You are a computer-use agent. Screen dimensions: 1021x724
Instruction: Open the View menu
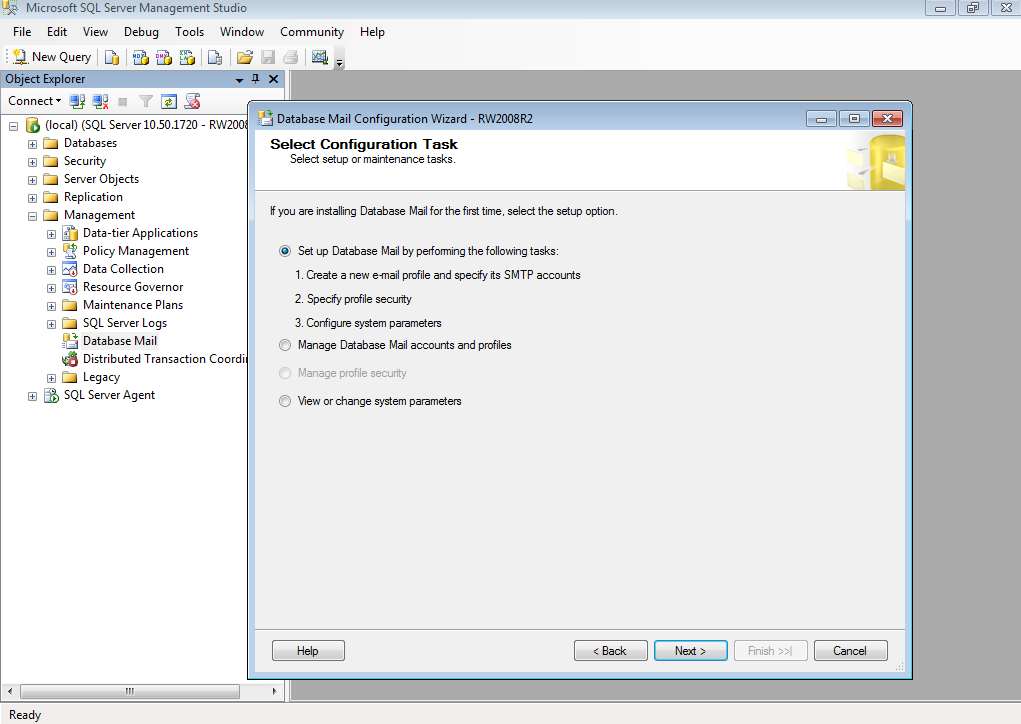point(95,32)
